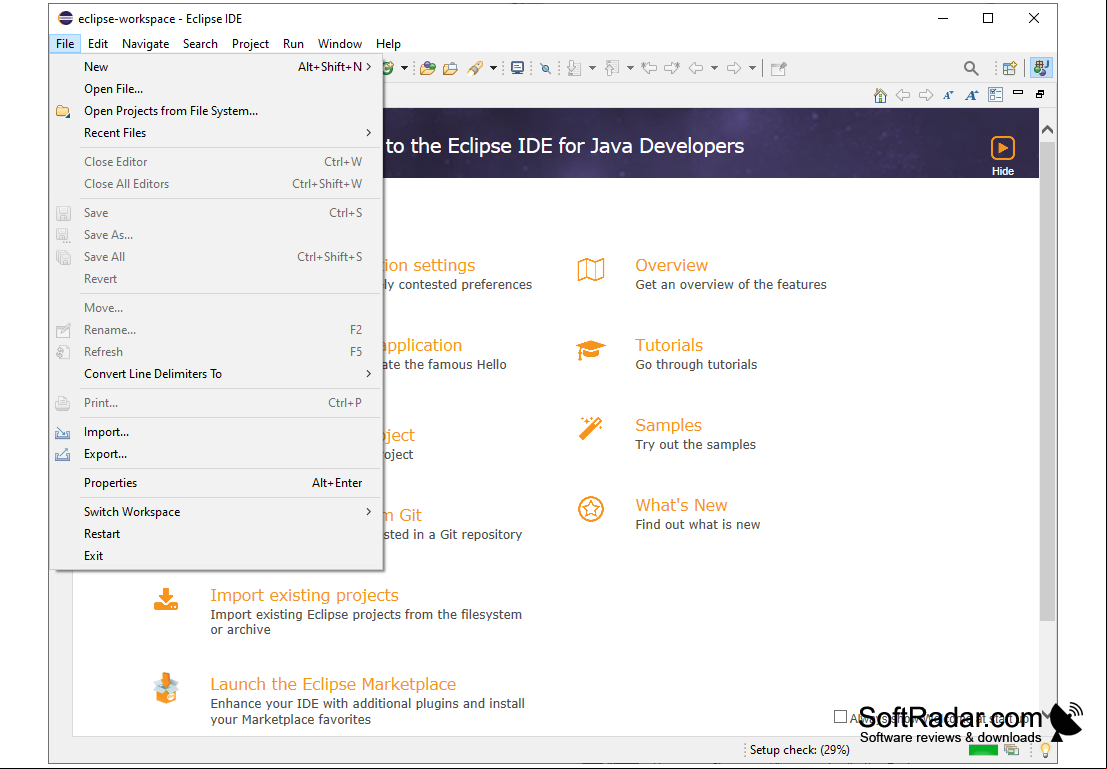Click the Open Perspective icon
The image size is (1107, 769).
[x=1010, y=68]
